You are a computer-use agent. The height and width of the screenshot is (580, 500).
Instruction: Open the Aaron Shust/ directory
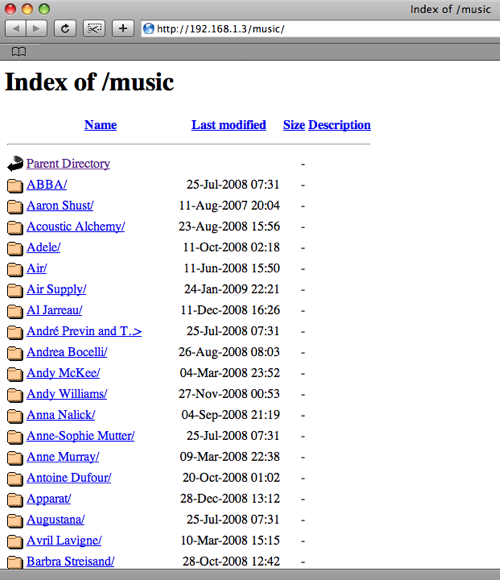(60, 205)
